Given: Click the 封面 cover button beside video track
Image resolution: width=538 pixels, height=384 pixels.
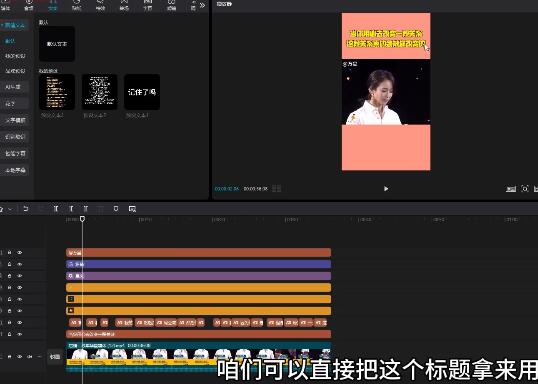Looking at the screenshot, I should (55, 357).
